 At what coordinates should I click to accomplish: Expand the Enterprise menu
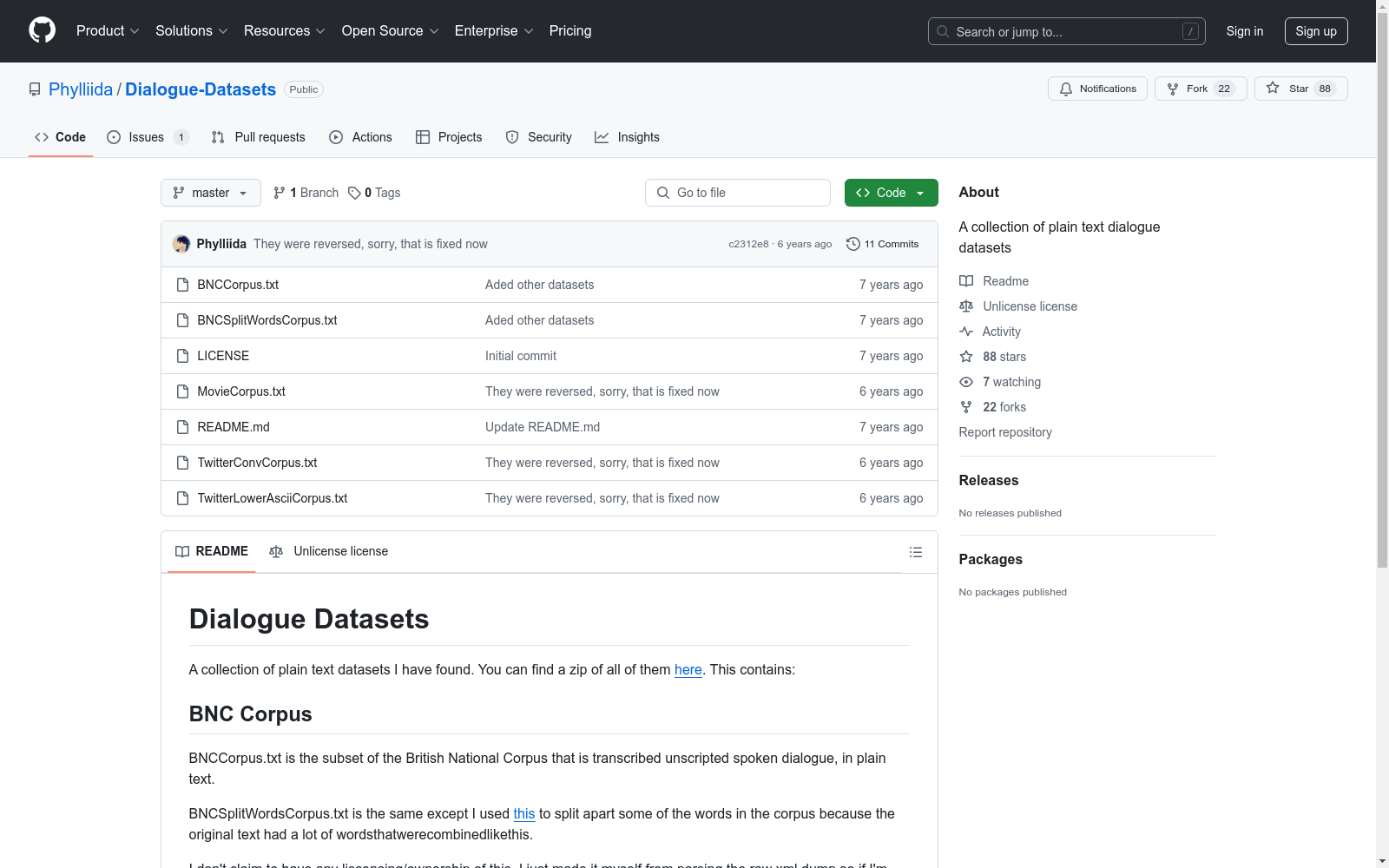pos(494,31)
